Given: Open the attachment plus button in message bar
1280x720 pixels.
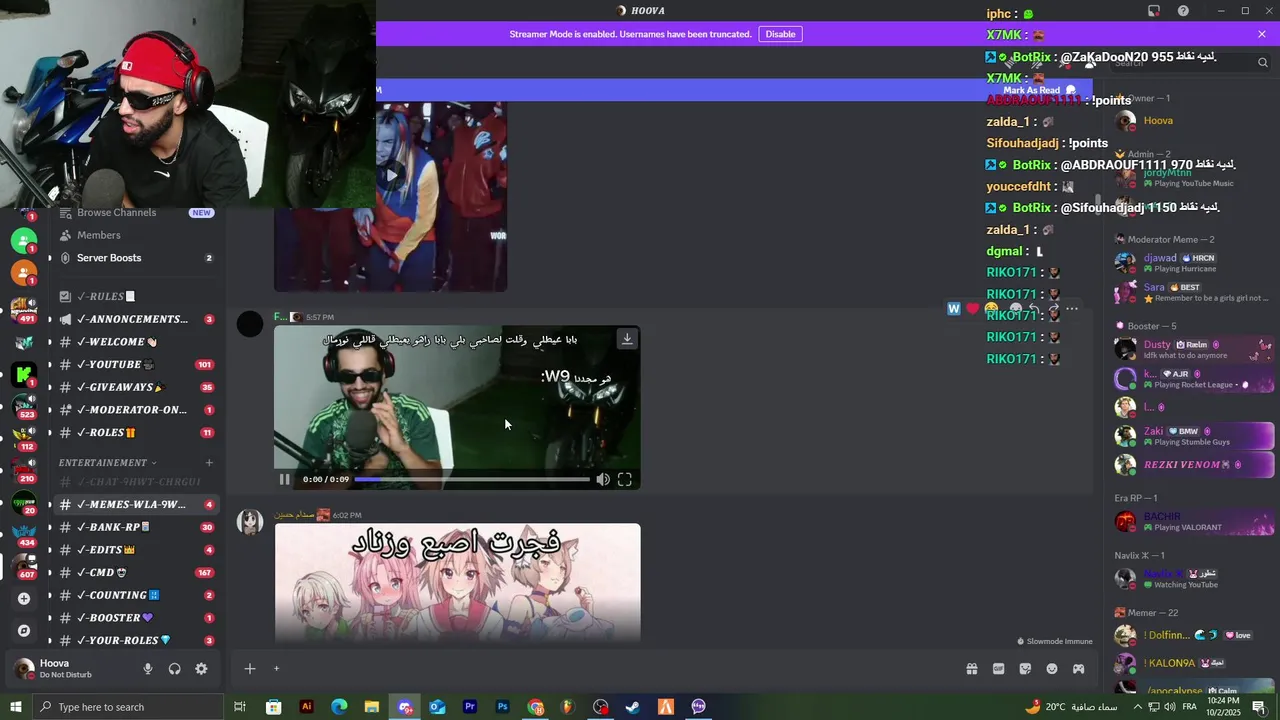Looking at the screenshot, I should click(250, 669).
